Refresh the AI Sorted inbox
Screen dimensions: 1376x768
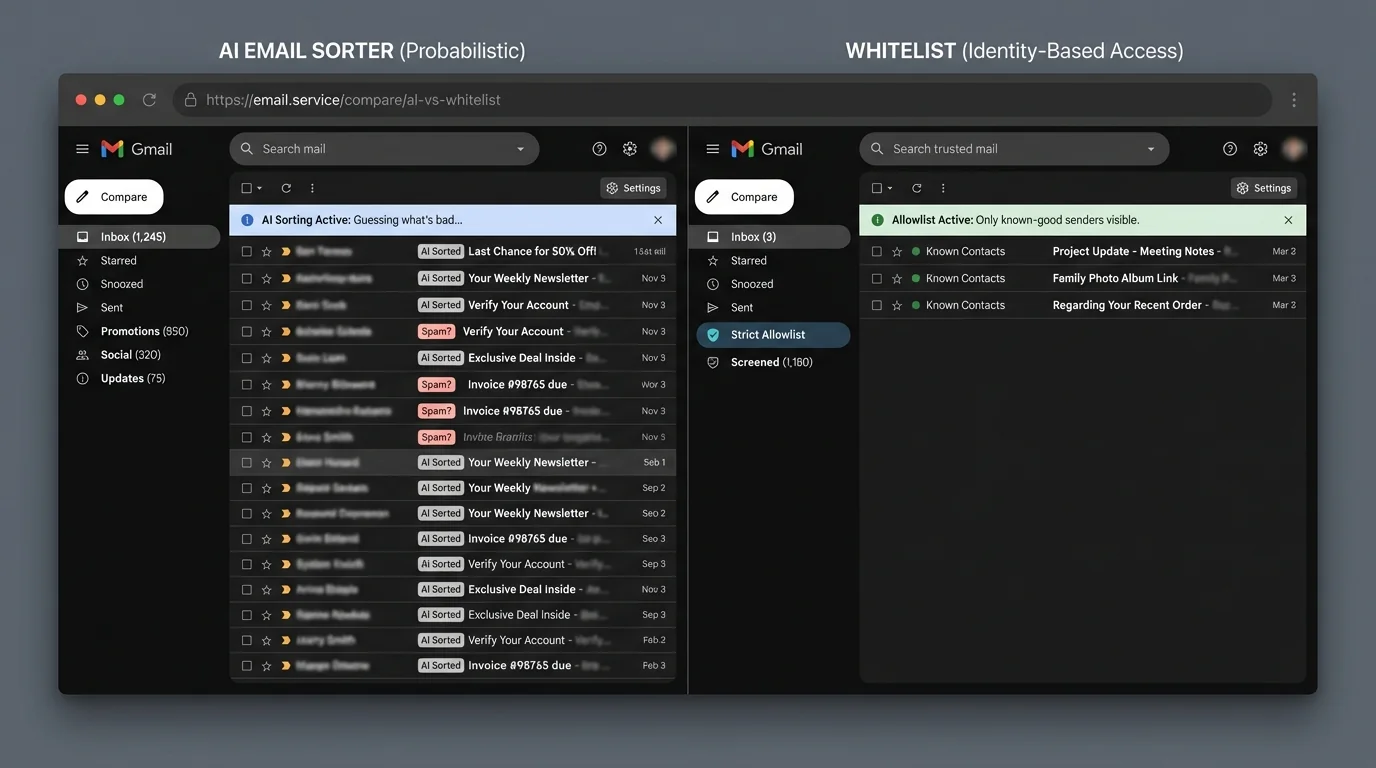285,187
